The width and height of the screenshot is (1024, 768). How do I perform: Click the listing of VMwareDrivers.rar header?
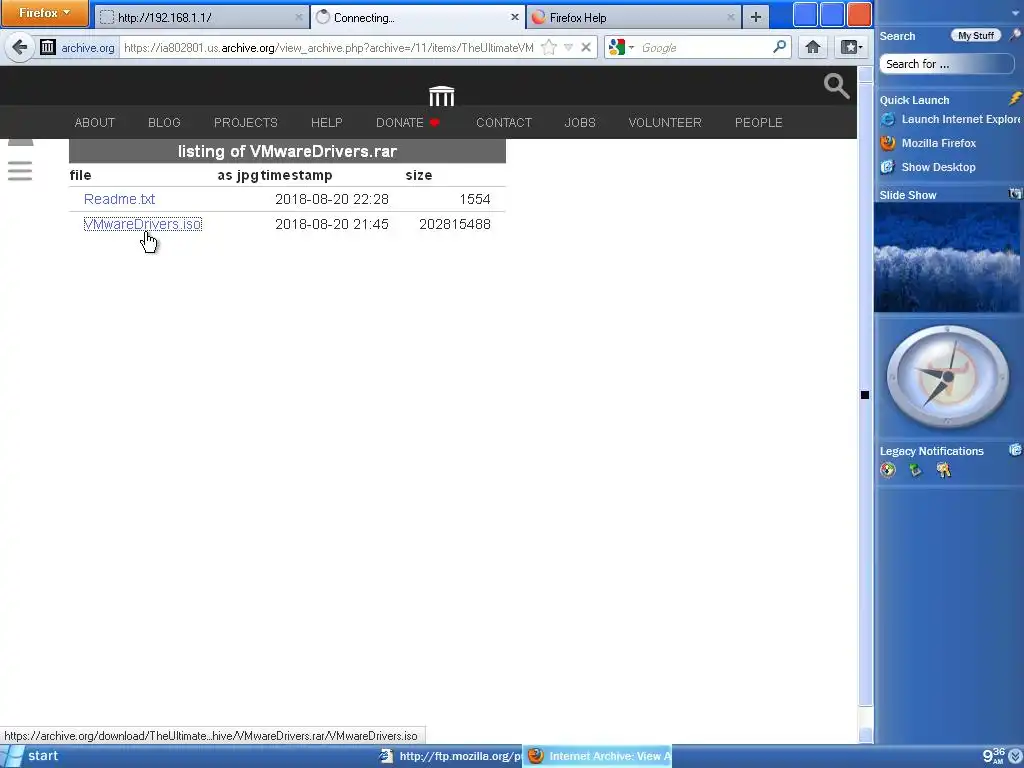pyautogui.click(x=287, y=152)
